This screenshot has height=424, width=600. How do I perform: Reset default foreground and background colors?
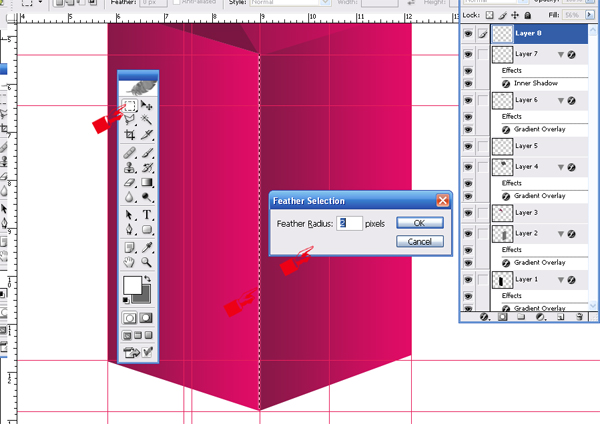[126, 300]
